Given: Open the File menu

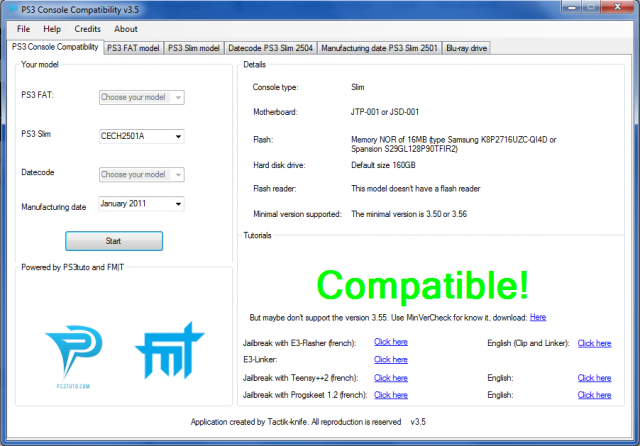Looking at the screenshot, I should click(x=23, y=29).
